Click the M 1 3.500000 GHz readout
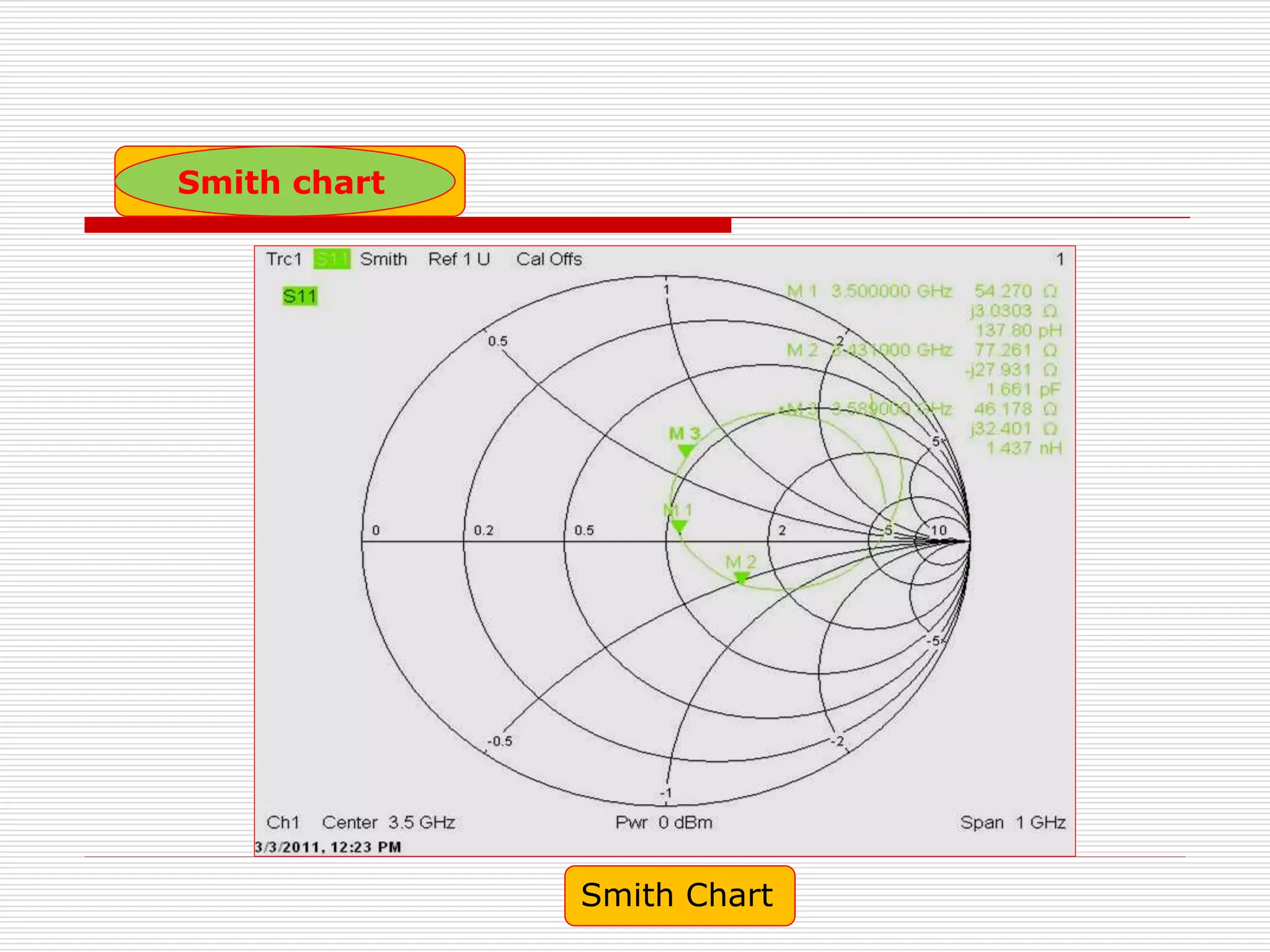 click(x=869, y=291)
